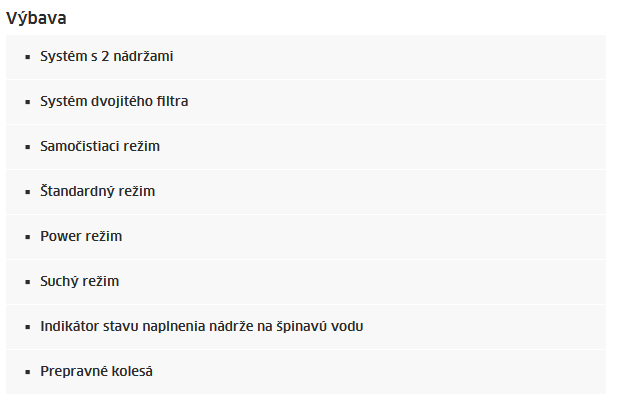621x403 pixels.
Task: Select the bullet before Samočistiaci režim
Action: pyautogui.click(x=28, y=147)
